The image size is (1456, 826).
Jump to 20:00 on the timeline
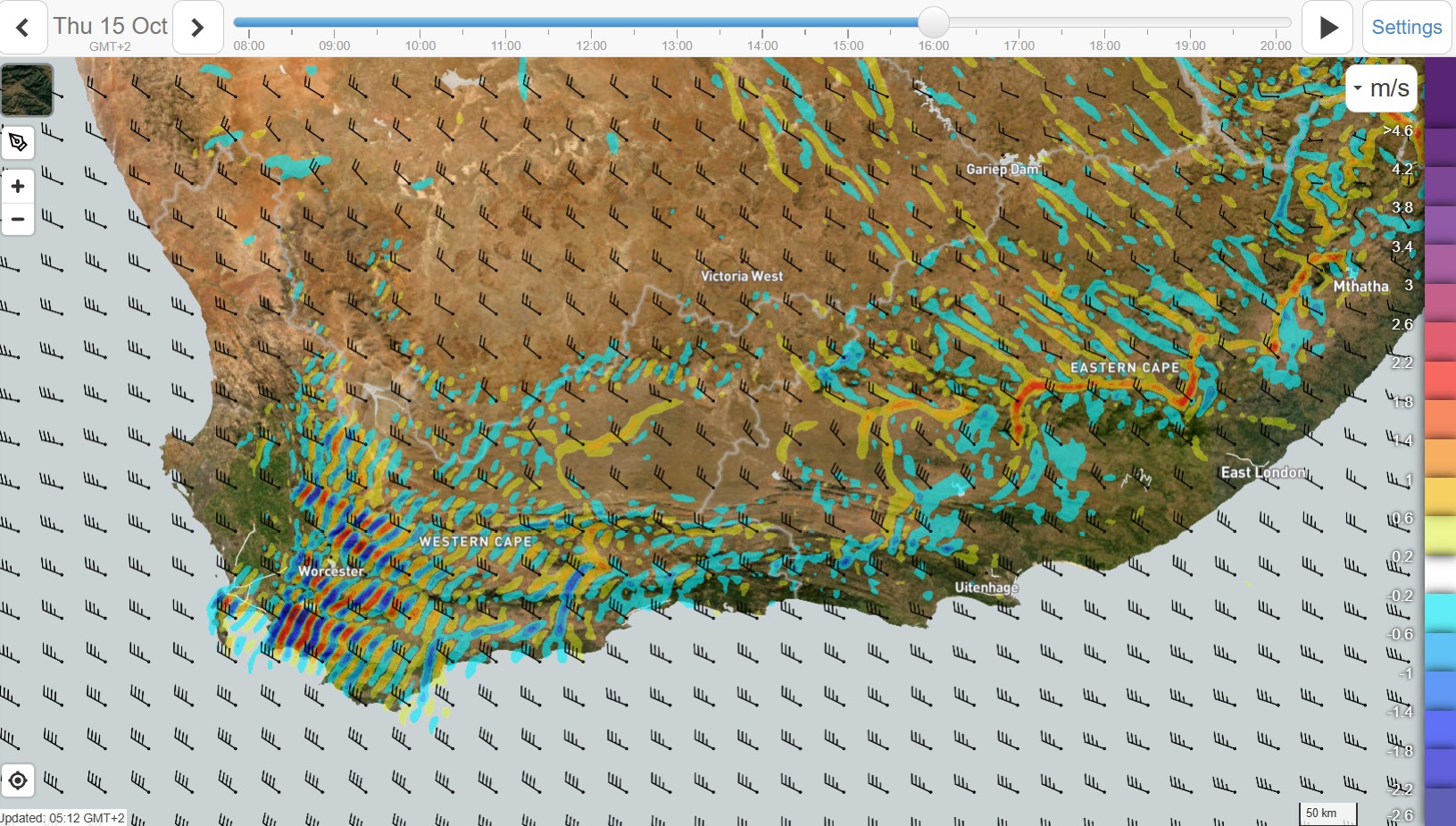tap(1276, 46)
